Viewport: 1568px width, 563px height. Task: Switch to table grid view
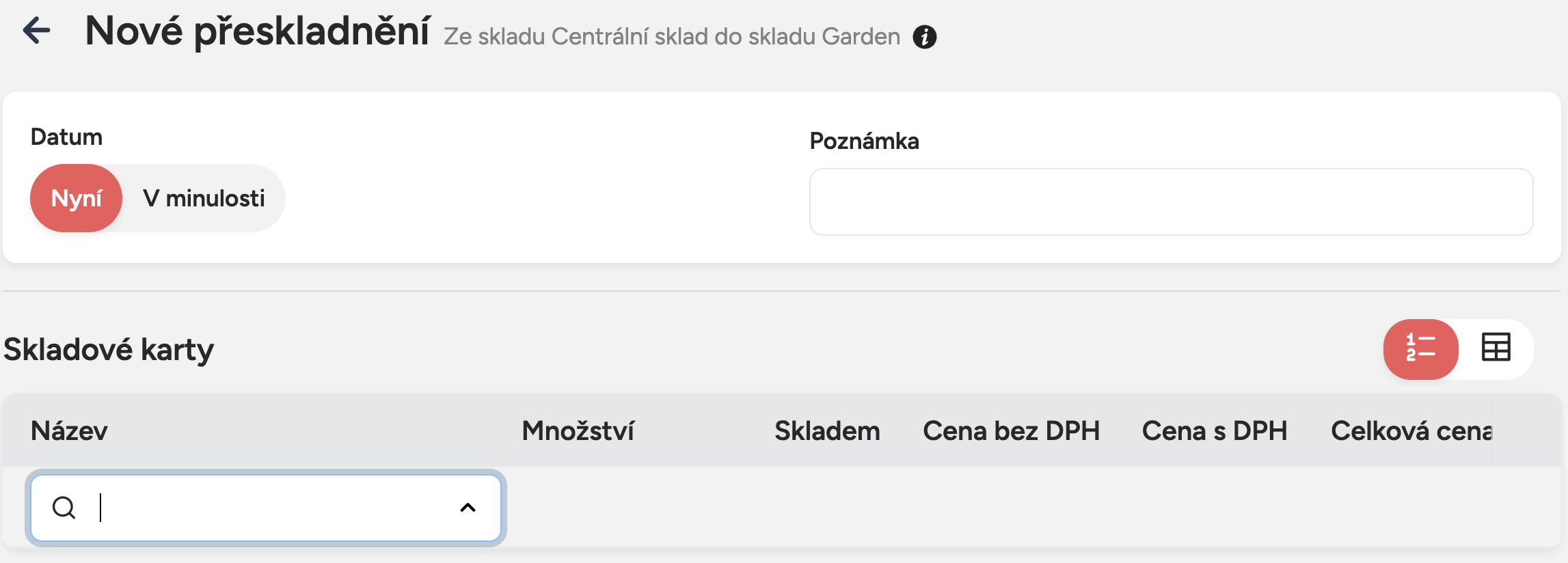(1496, 348)
